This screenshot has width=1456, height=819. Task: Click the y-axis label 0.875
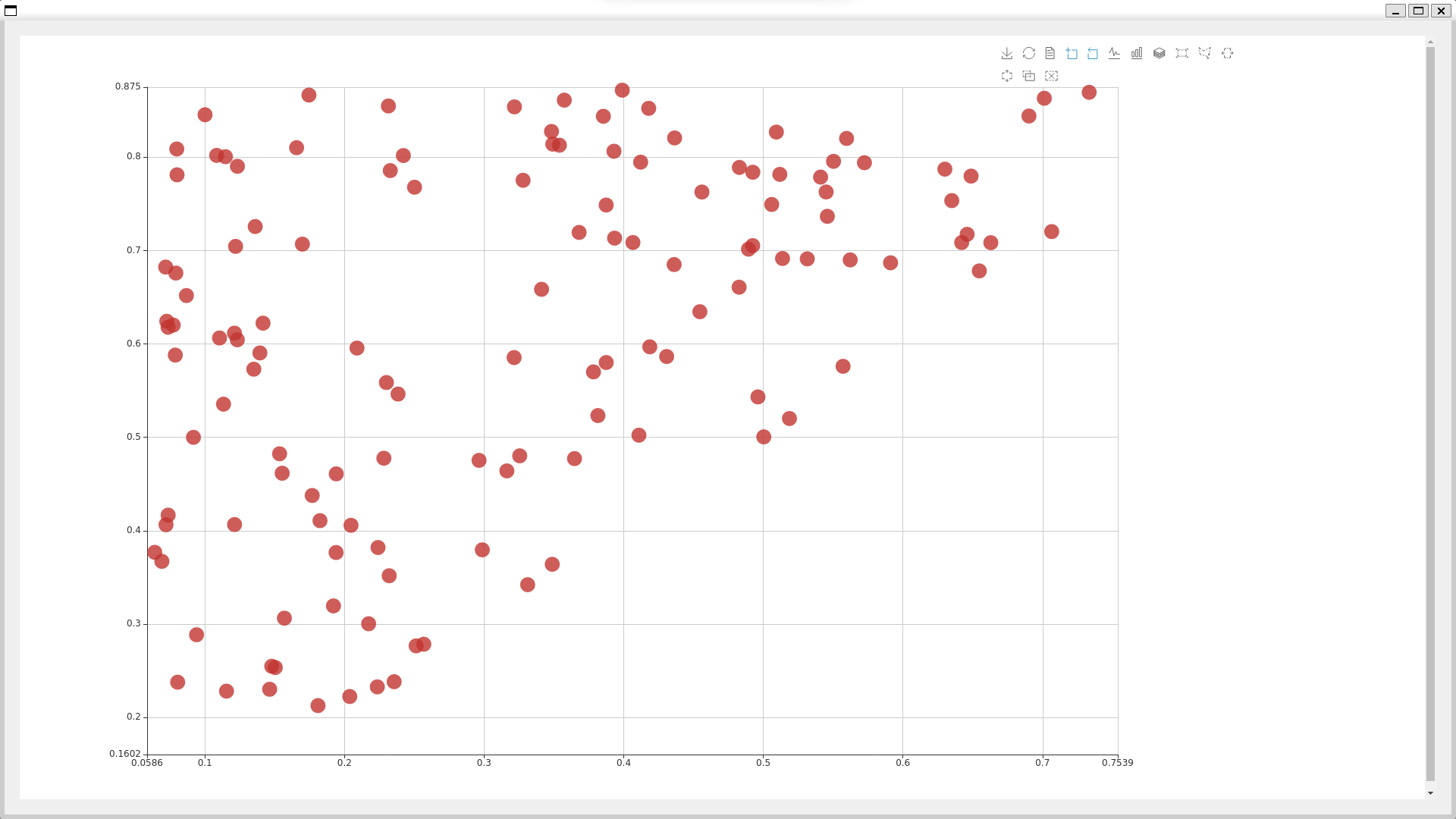pos(127,86)
